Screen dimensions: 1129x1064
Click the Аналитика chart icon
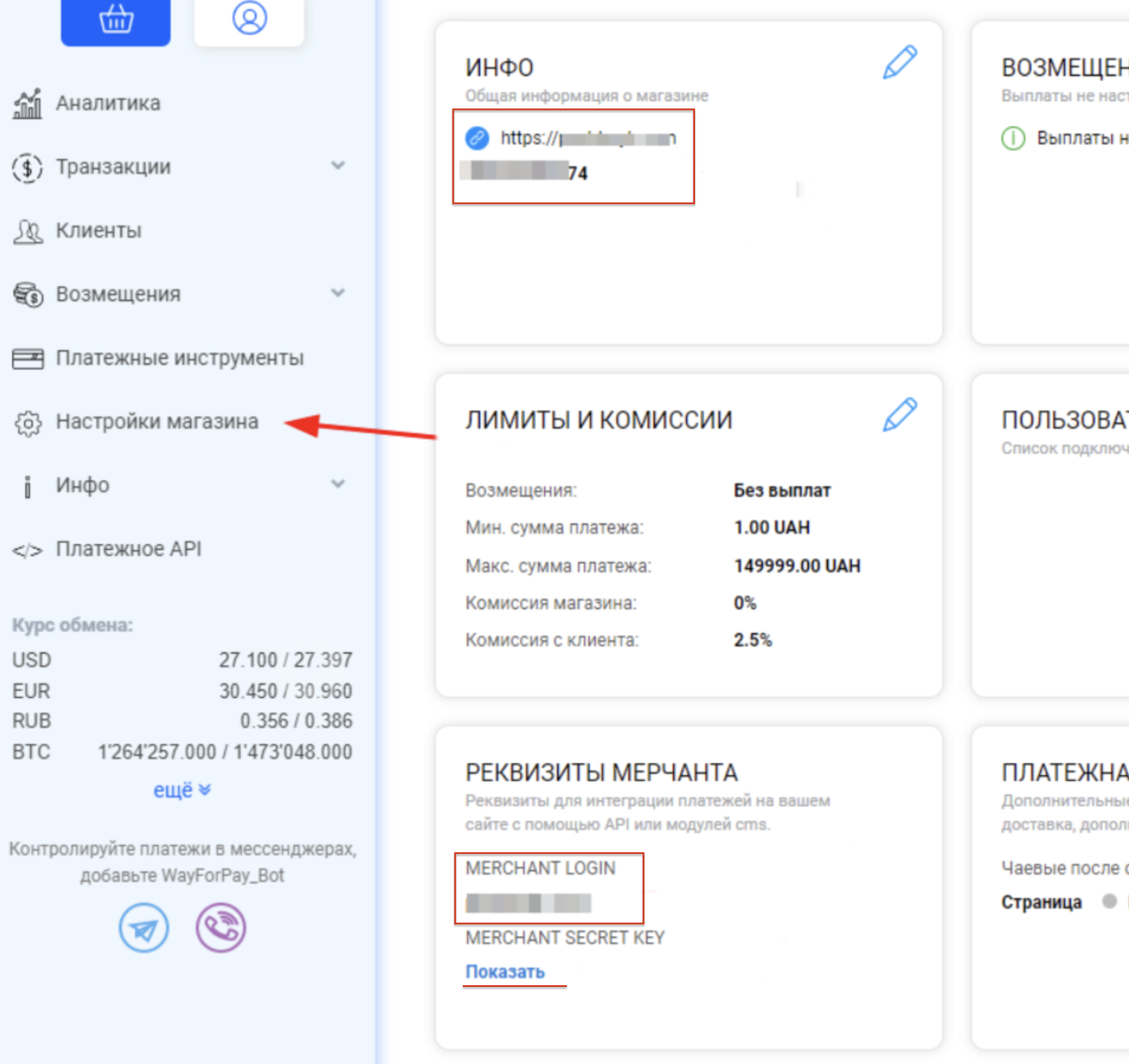(28, 104)
